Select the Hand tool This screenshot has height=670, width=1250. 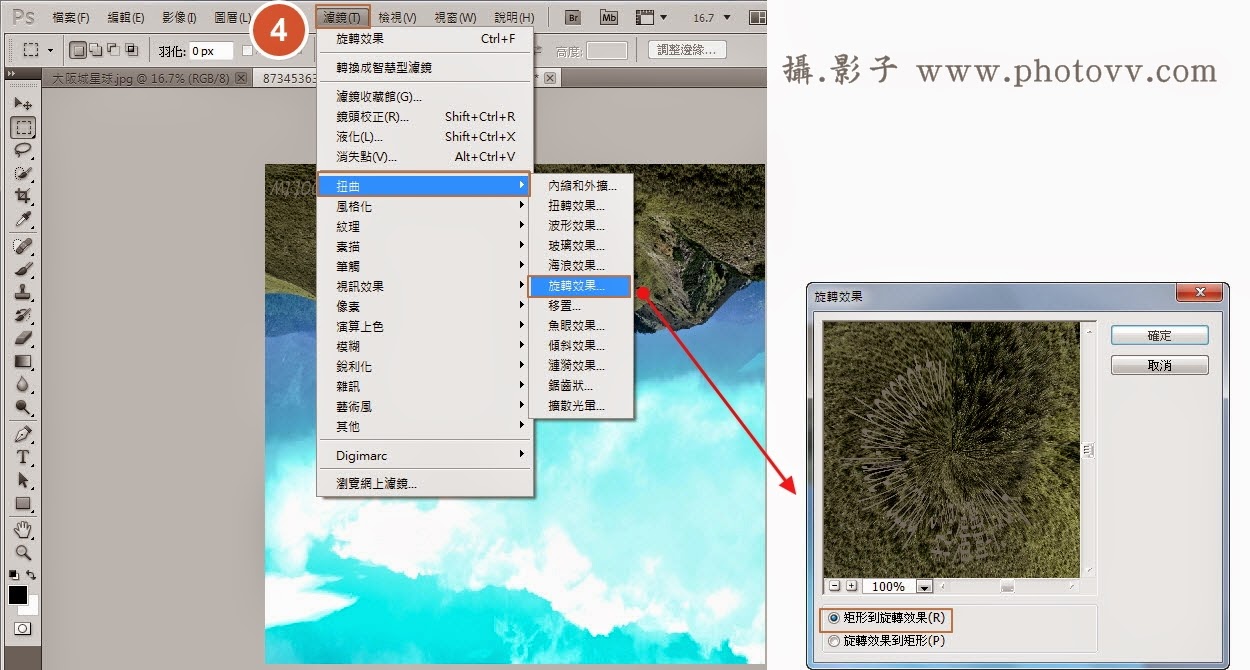[x=23, y=529]
